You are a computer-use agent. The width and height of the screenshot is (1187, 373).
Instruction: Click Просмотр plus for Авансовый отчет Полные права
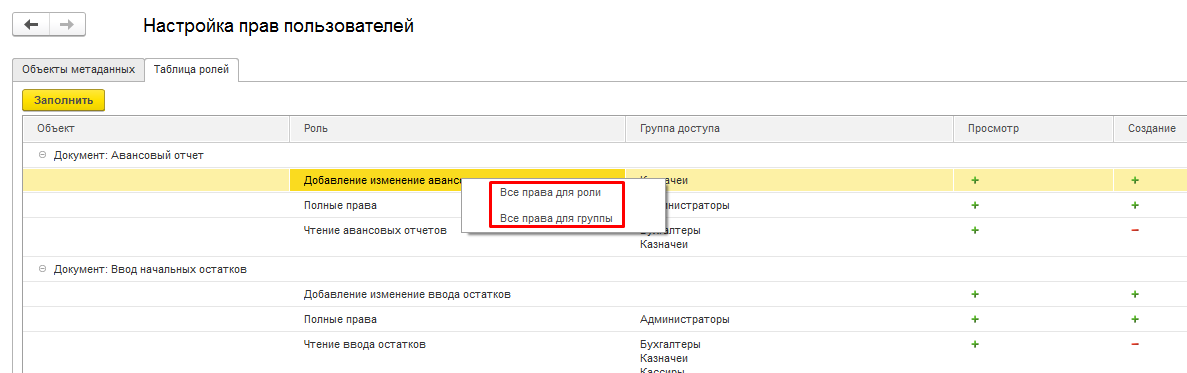(975, 205)
